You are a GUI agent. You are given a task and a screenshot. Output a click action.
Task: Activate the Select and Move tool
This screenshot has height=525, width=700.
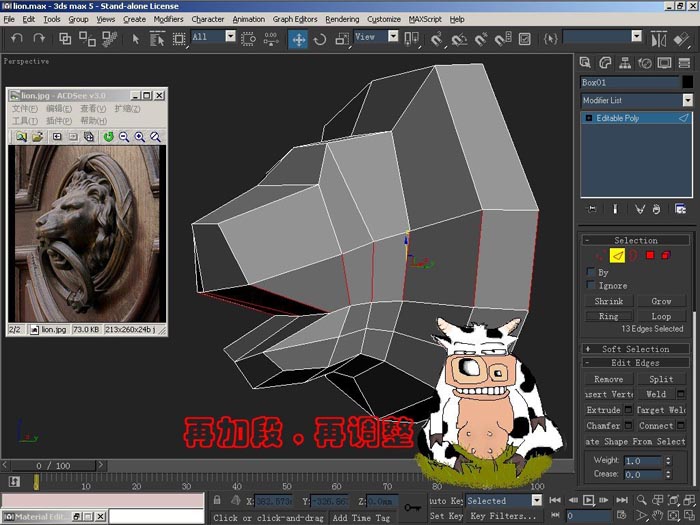coord(298,39)
